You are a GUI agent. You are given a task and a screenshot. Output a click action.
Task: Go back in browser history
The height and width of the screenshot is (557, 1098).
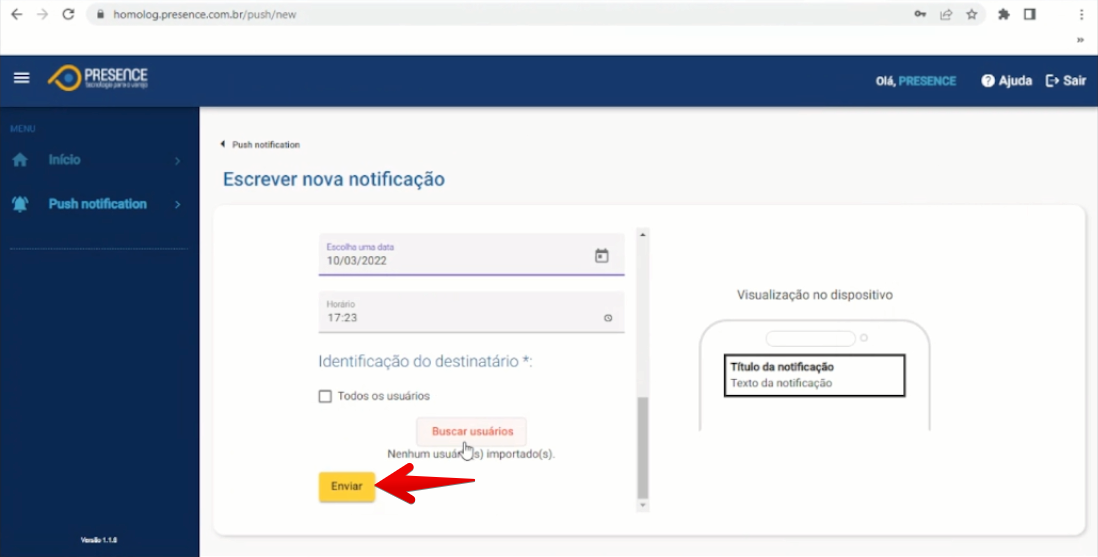[17, 14]
